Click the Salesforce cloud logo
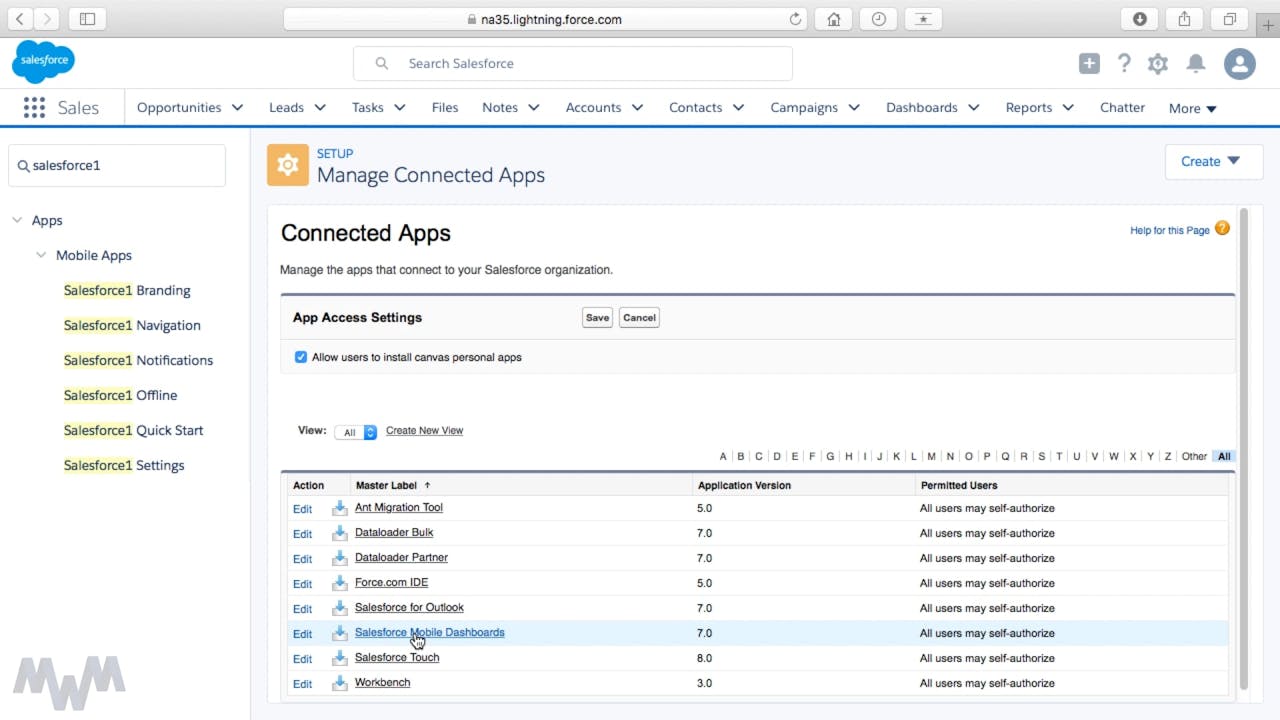The height and width of the screenshot is (720, 1280). (43, 62)
